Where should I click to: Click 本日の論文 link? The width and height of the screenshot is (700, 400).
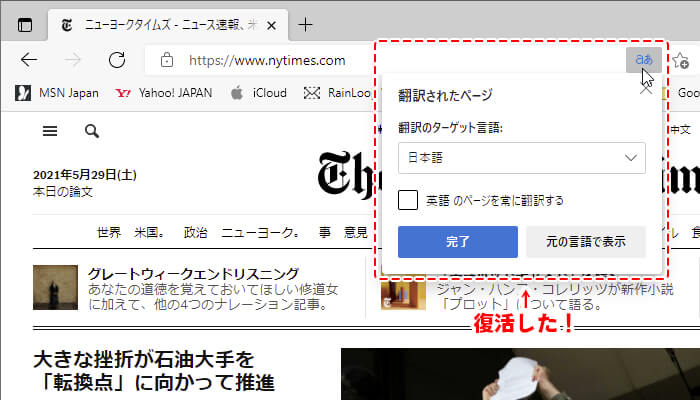coord(62,192)
